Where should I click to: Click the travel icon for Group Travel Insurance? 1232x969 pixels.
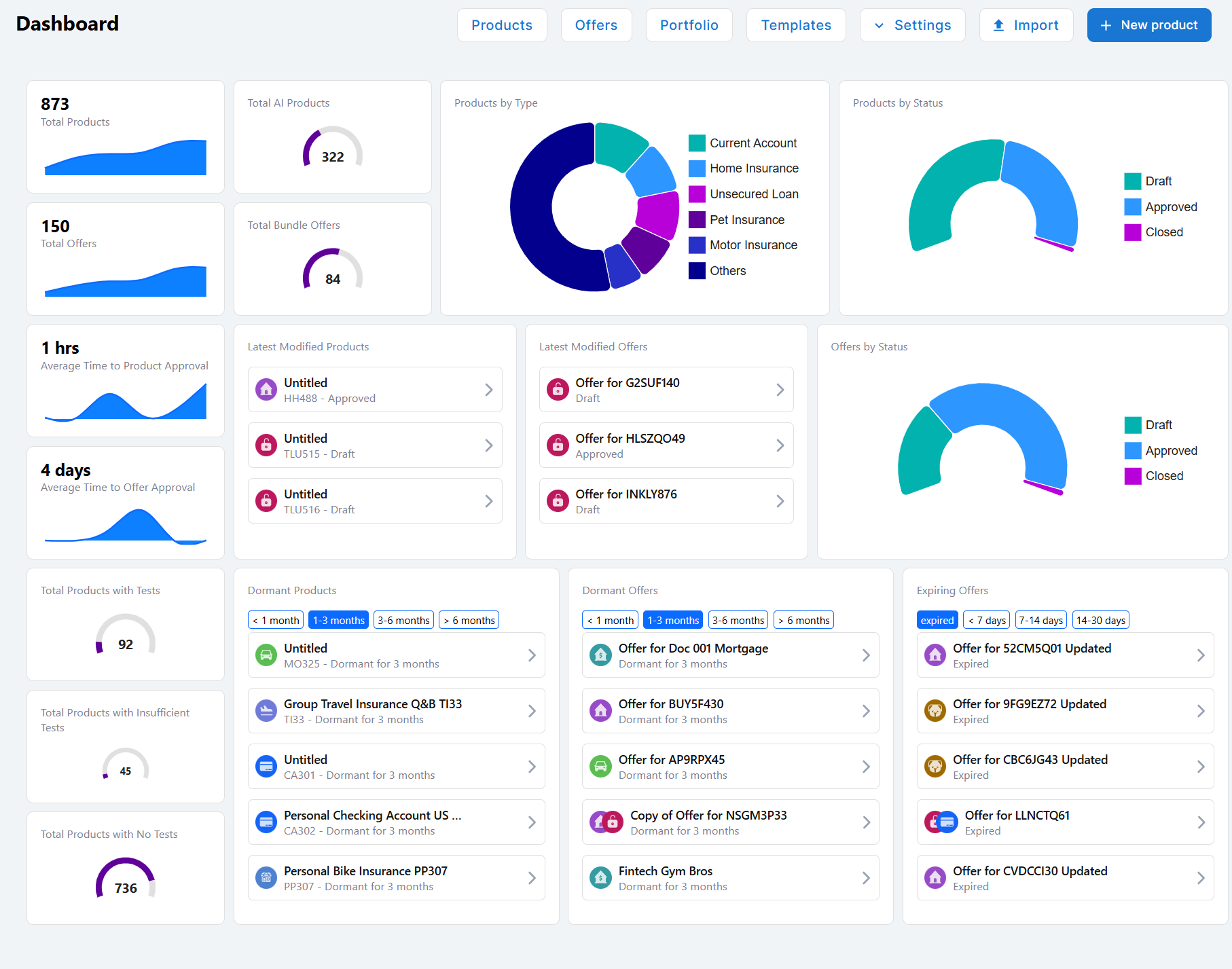(x=266, y=710)
